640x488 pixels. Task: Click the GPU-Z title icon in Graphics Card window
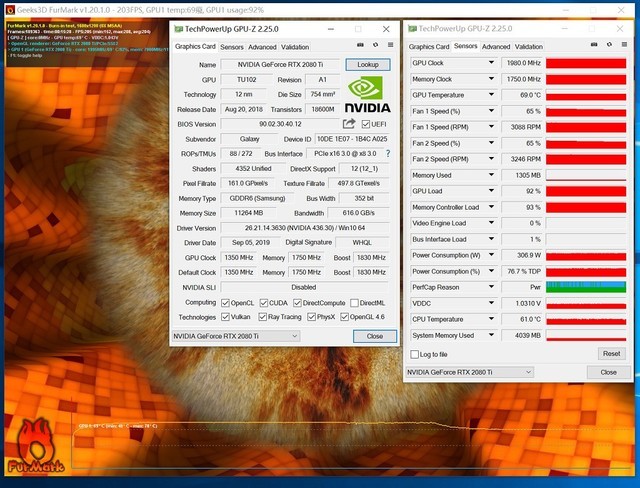[x=178, y=29]
